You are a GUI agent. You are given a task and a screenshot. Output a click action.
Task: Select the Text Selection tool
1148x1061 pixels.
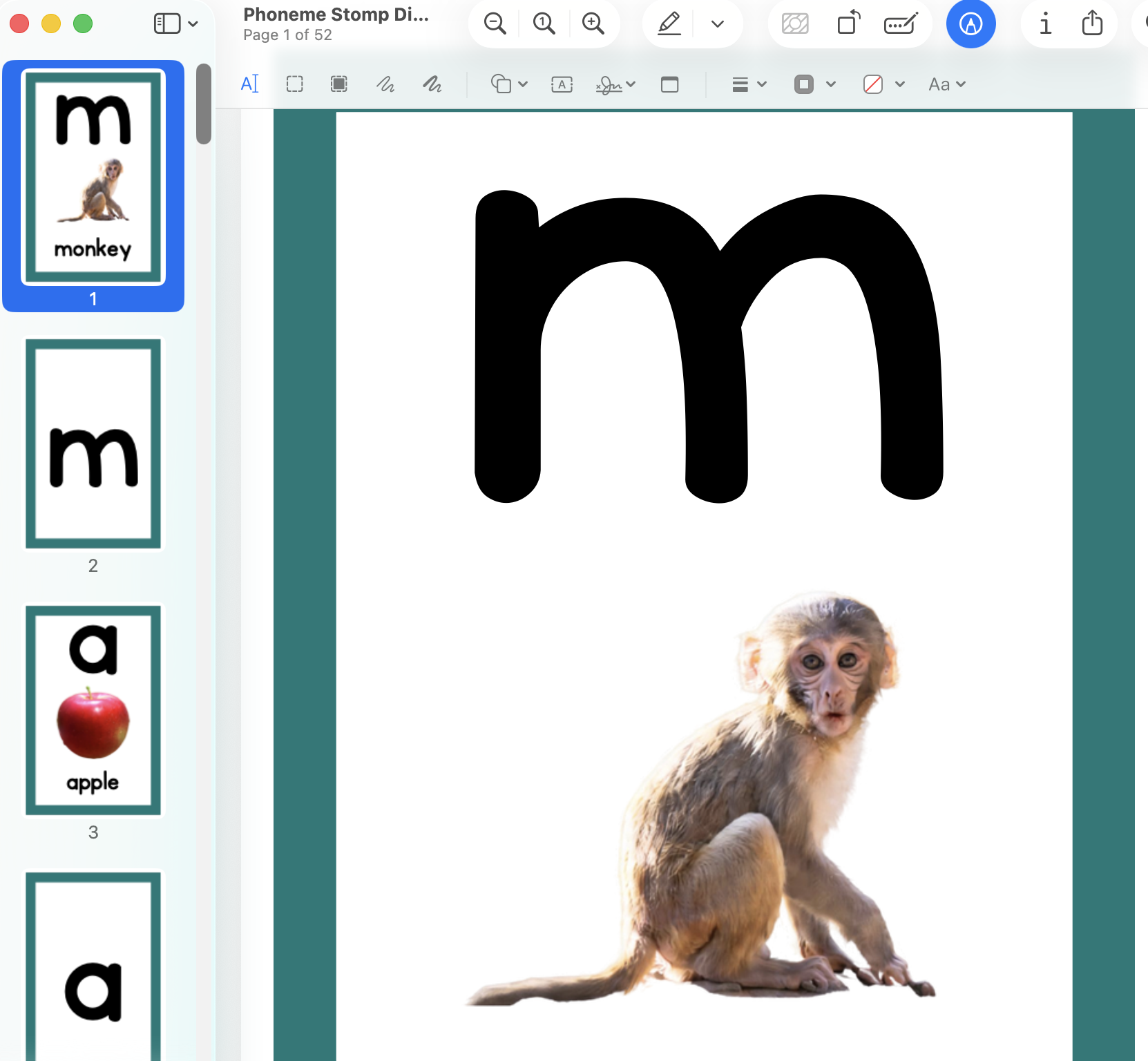coord(249,84)
